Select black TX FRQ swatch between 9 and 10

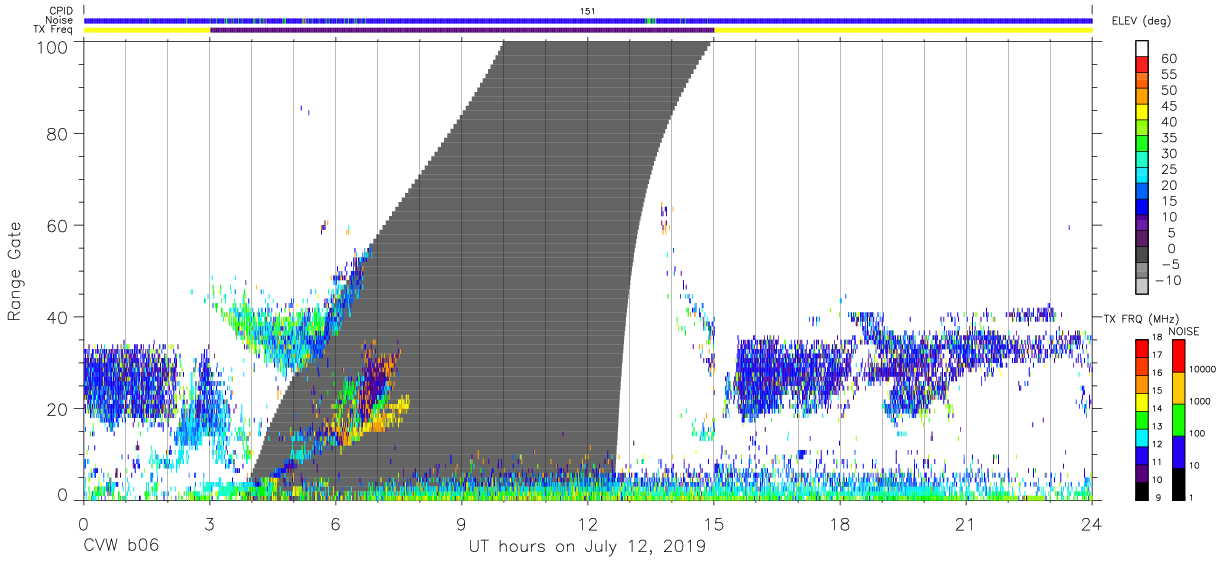pyautogui.click(x=1141, y=489)
